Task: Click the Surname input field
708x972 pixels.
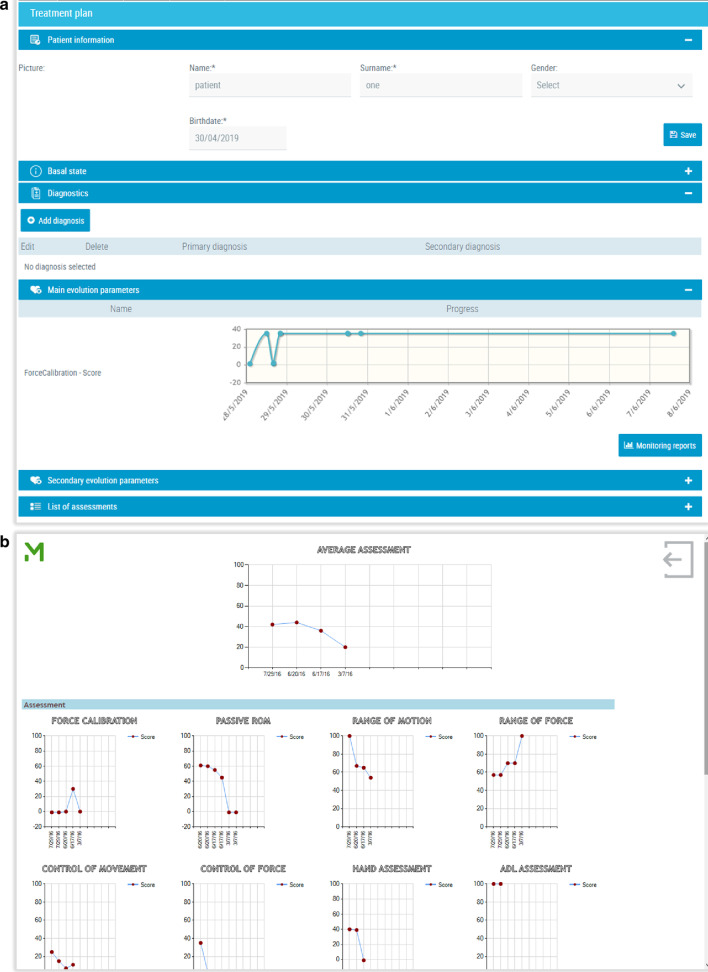Action: (441, 86)
